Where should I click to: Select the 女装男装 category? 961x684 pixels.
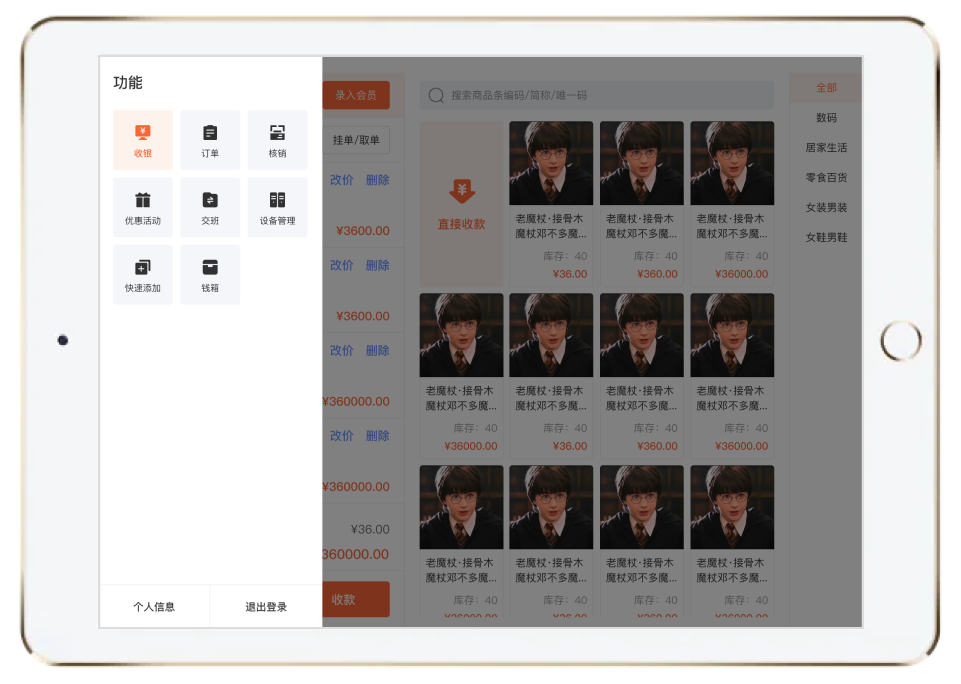[x=826, y=208]
